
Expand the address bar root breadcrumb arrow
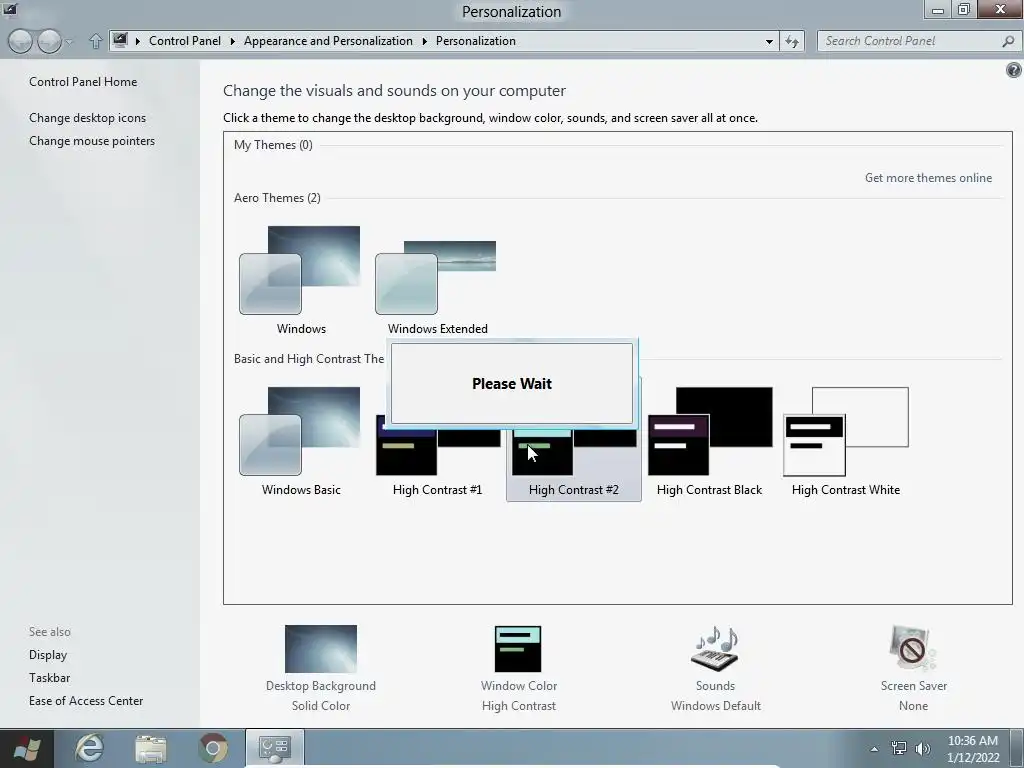click(138, 41)
